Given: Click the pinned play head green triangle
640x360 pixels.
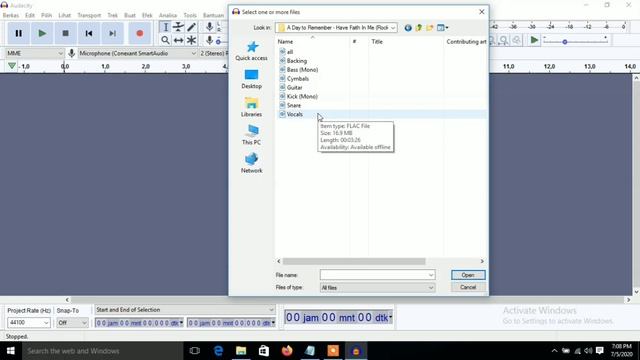Looking at the screenshot, I should pyautogui.click(x=12, y=66).
